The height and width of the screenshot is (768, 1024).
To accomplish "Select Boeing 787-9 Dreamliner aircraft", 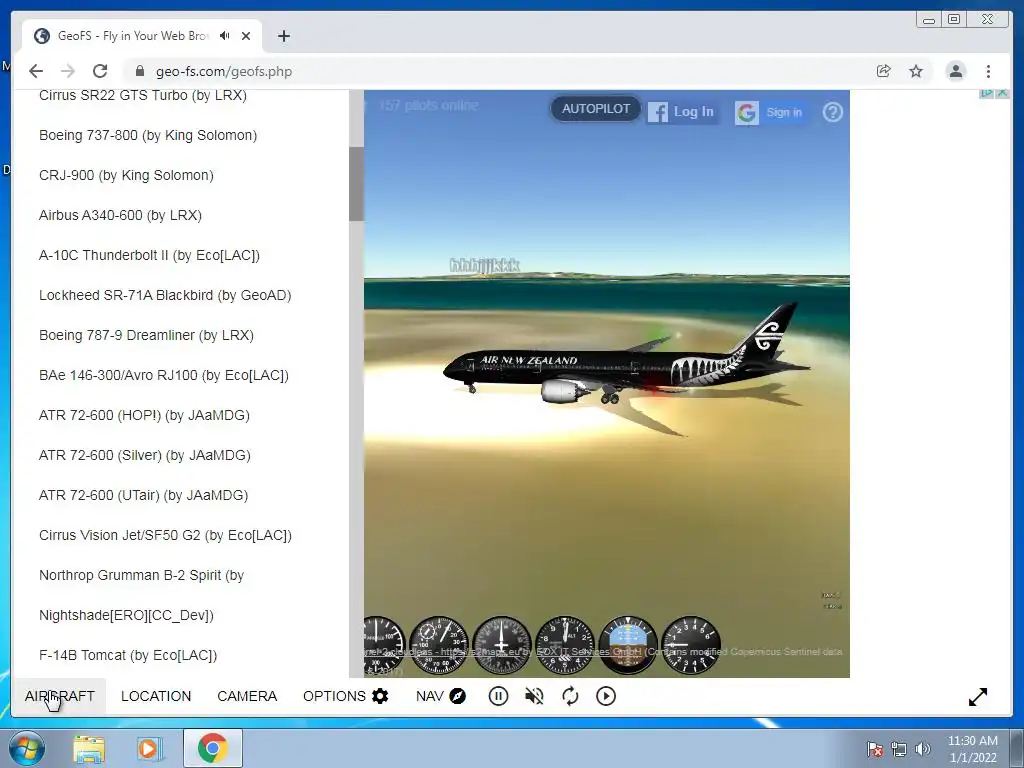I will (x=146, y=335).
